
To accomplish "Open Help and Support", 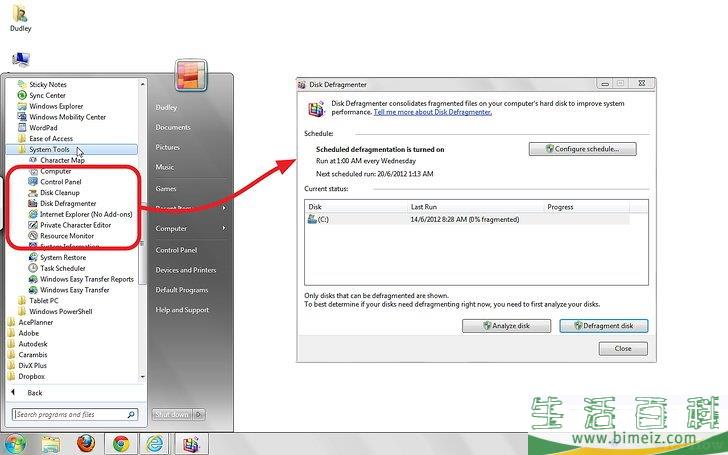I will tap(182, 310).
